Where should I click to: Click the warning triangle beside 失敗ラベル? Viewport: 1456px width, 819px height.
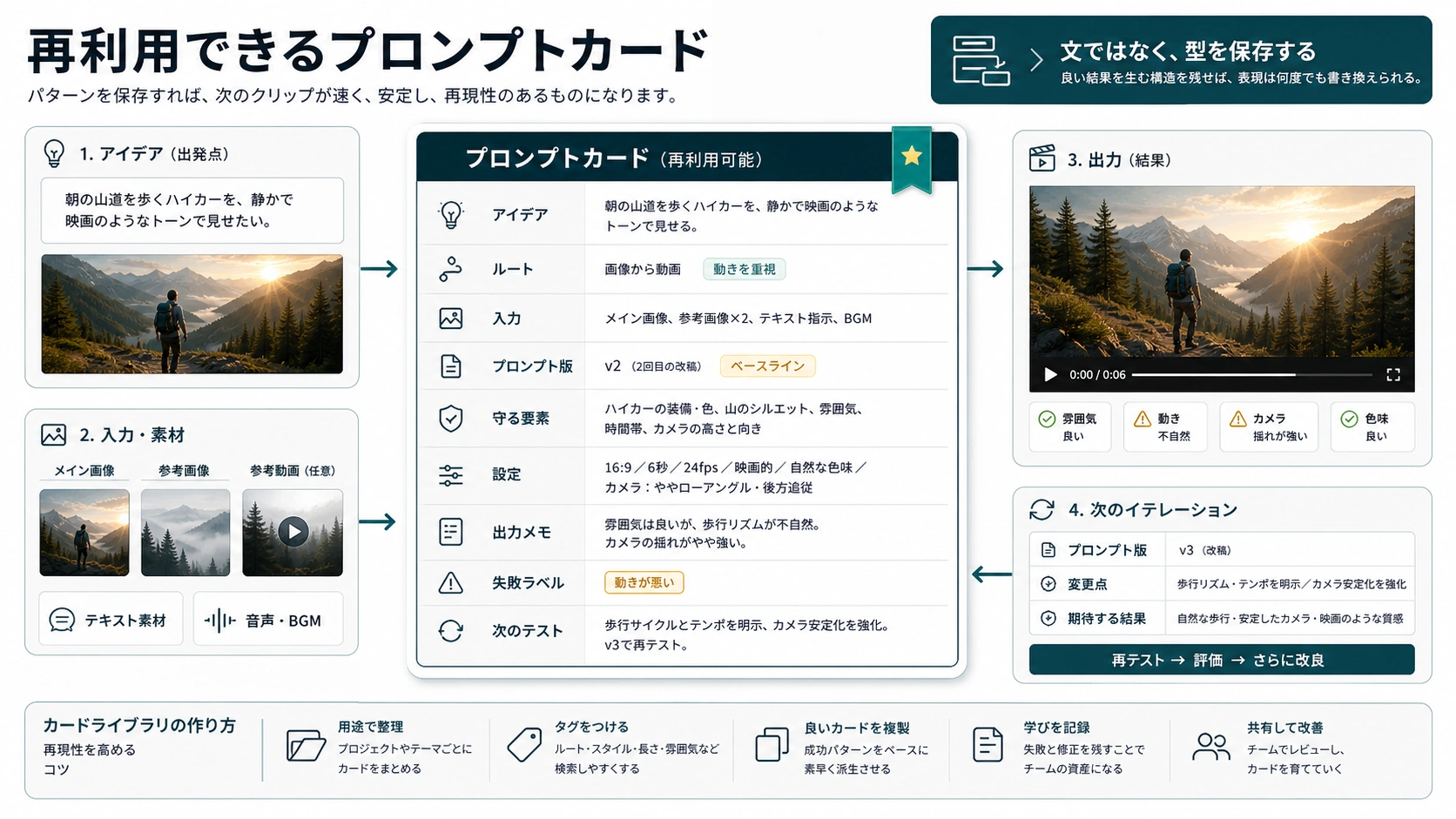click(451, 582)
